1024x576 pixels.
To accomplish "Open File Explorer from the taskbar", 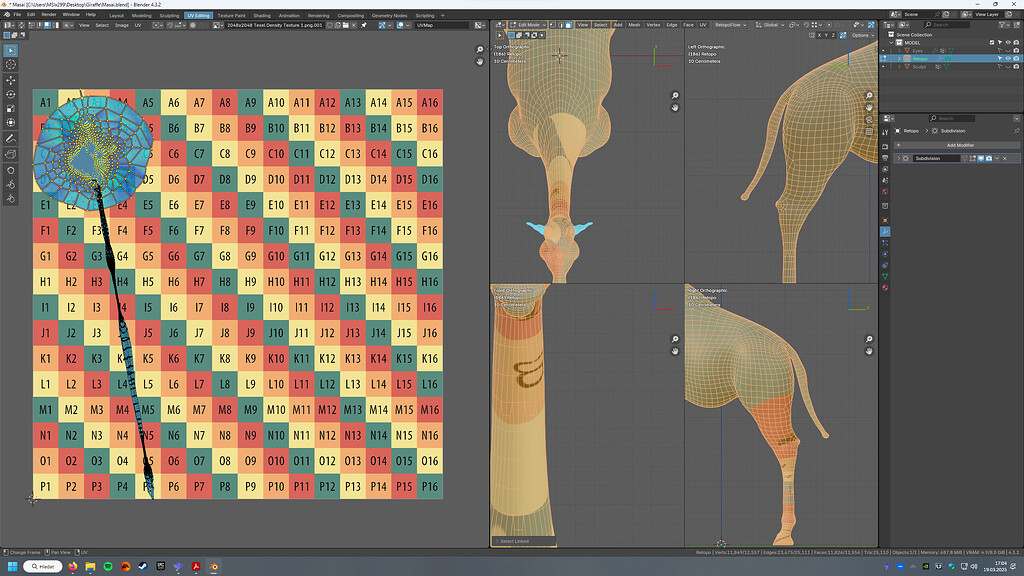I will pos(90,566).
